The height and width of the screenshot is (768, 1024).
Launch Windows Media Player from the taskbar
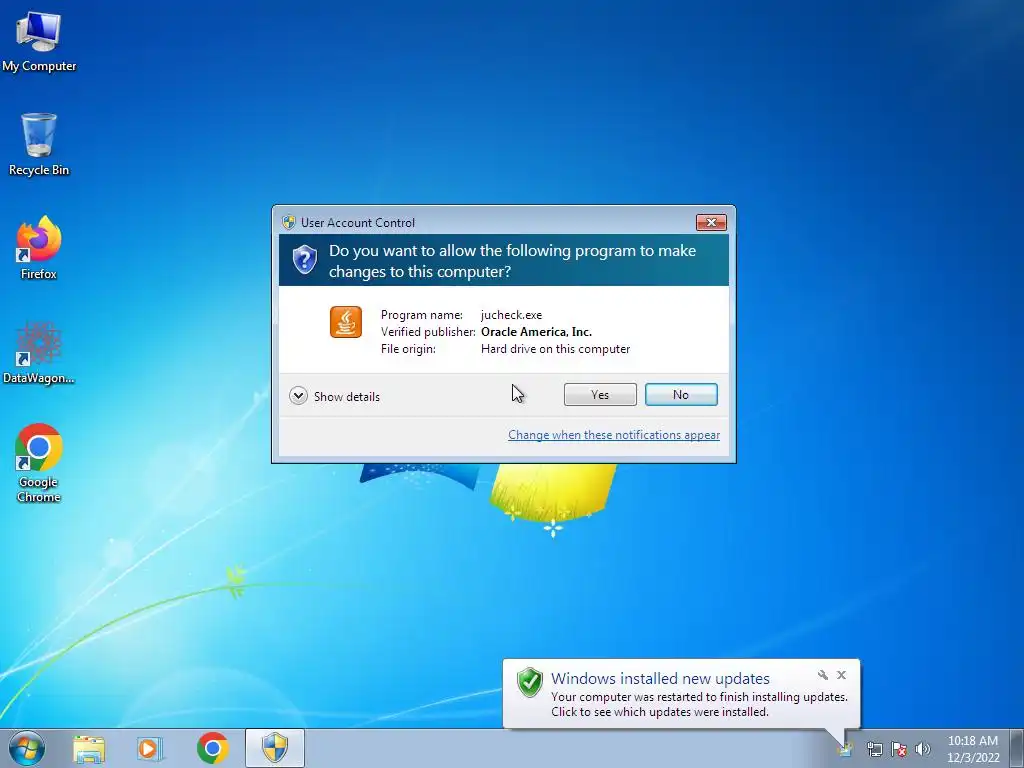click(149, 748)
